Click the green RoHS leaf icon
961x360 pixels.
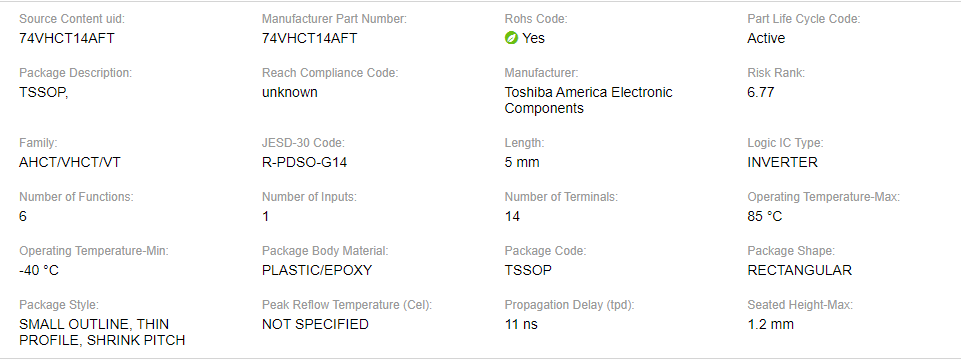click(x=511, y=38)
